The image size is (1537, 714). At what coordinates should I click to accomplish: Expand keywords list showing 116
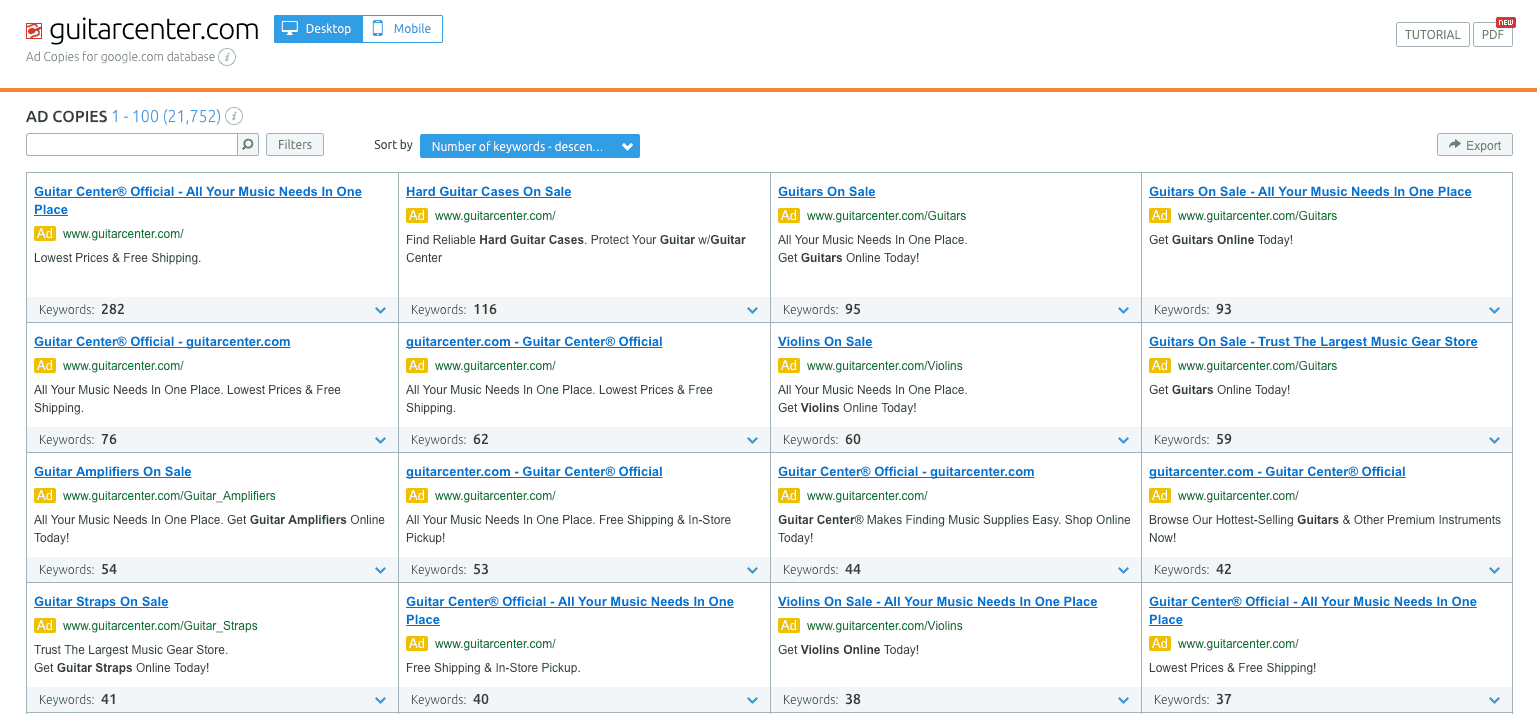pyautogui.click(x=752, y=310)
